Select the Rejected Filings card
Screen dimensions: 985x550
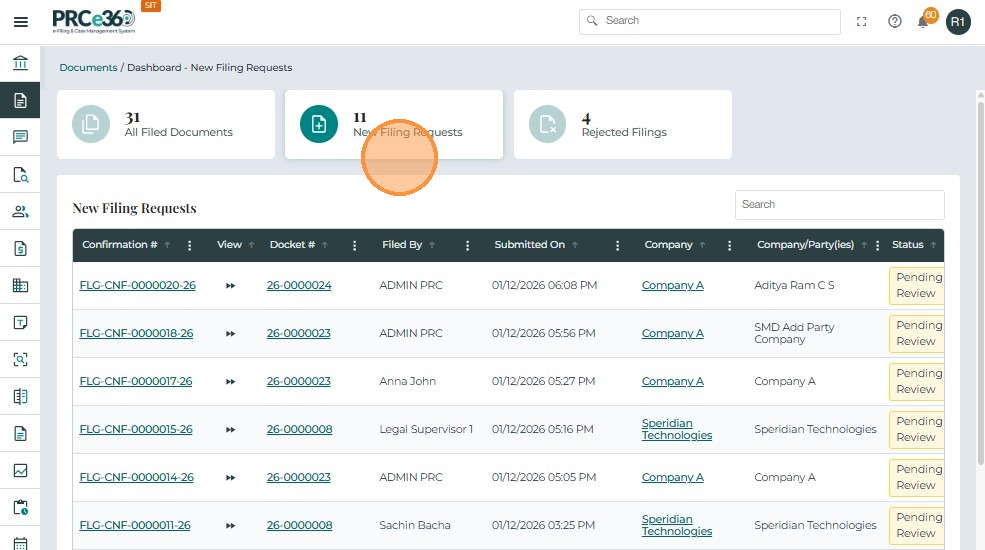(622, 125)
